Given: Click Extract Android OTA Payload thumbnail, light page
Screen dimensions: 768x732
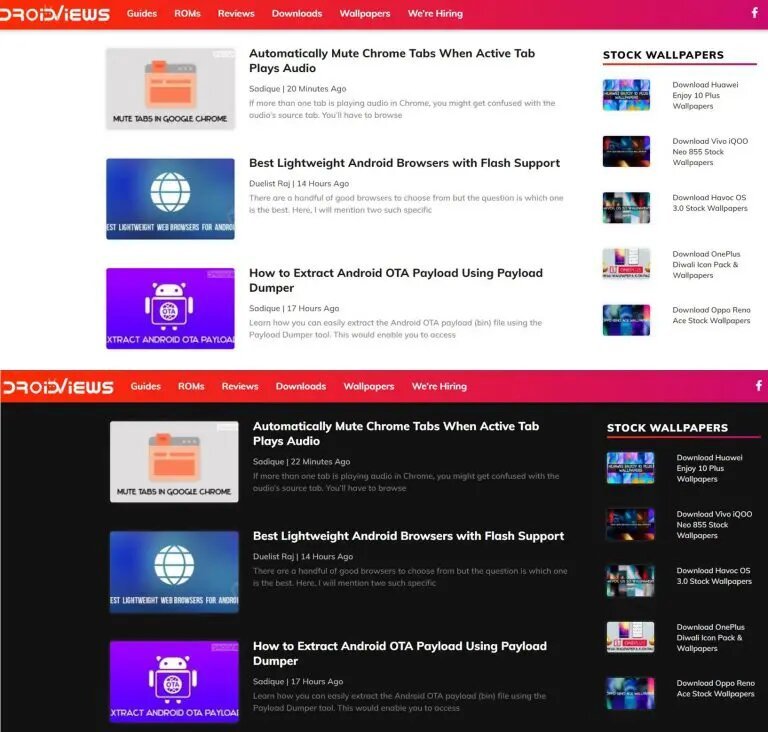Looking at the screenshot, I should click(x=170, y=308).
